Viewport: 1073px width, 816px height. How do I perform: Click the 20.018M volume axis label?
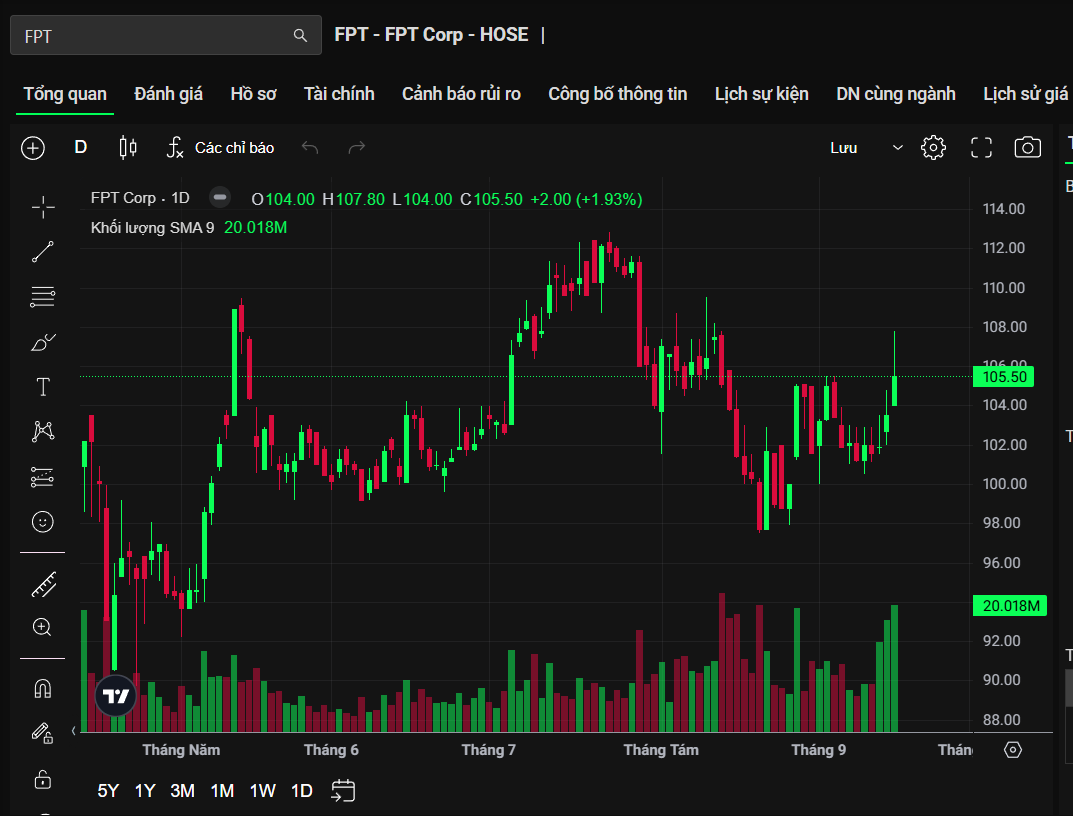(x=1010, y=606)
